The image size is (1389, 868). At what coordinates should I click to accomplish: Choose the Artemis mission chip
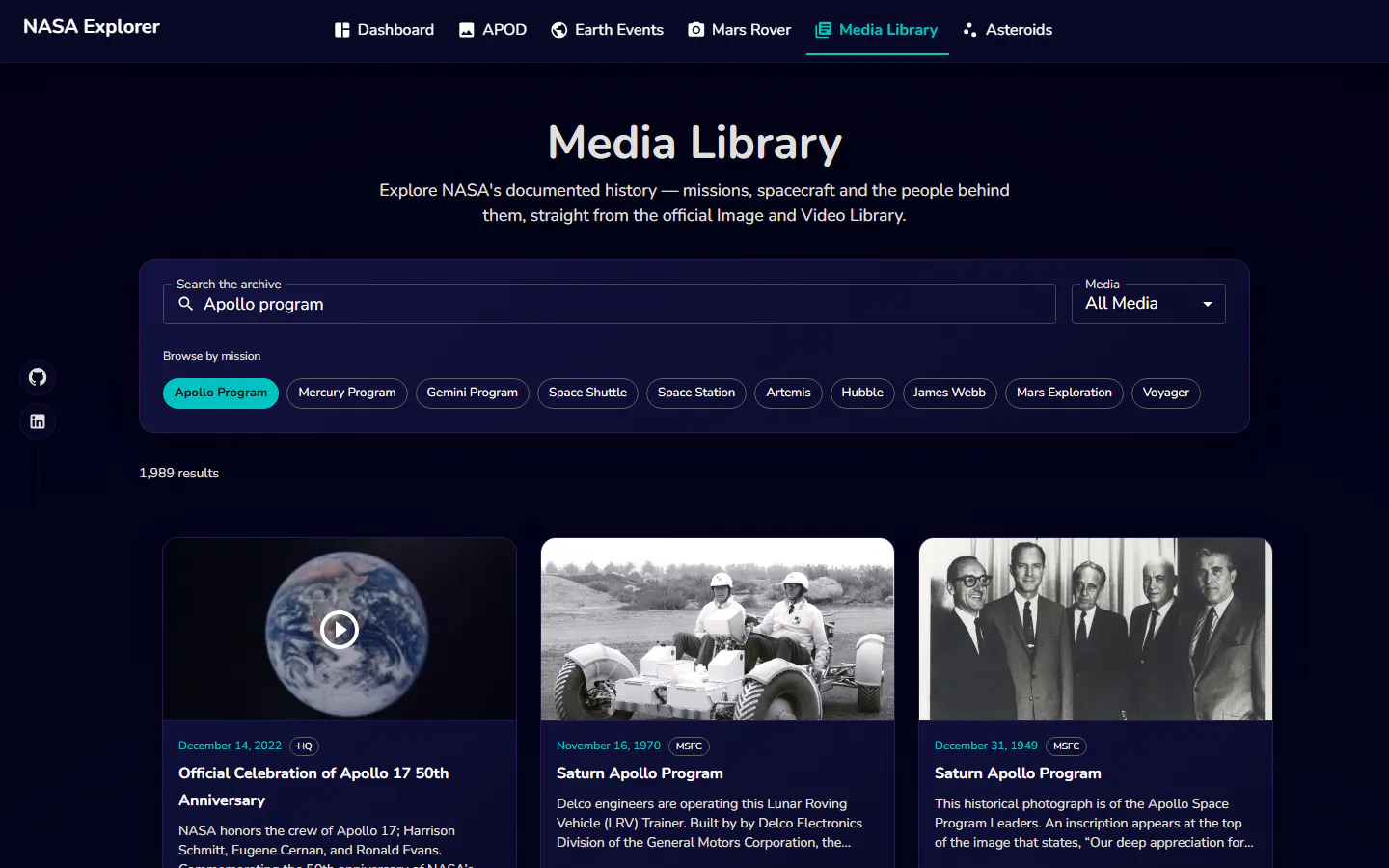point(789,393)
